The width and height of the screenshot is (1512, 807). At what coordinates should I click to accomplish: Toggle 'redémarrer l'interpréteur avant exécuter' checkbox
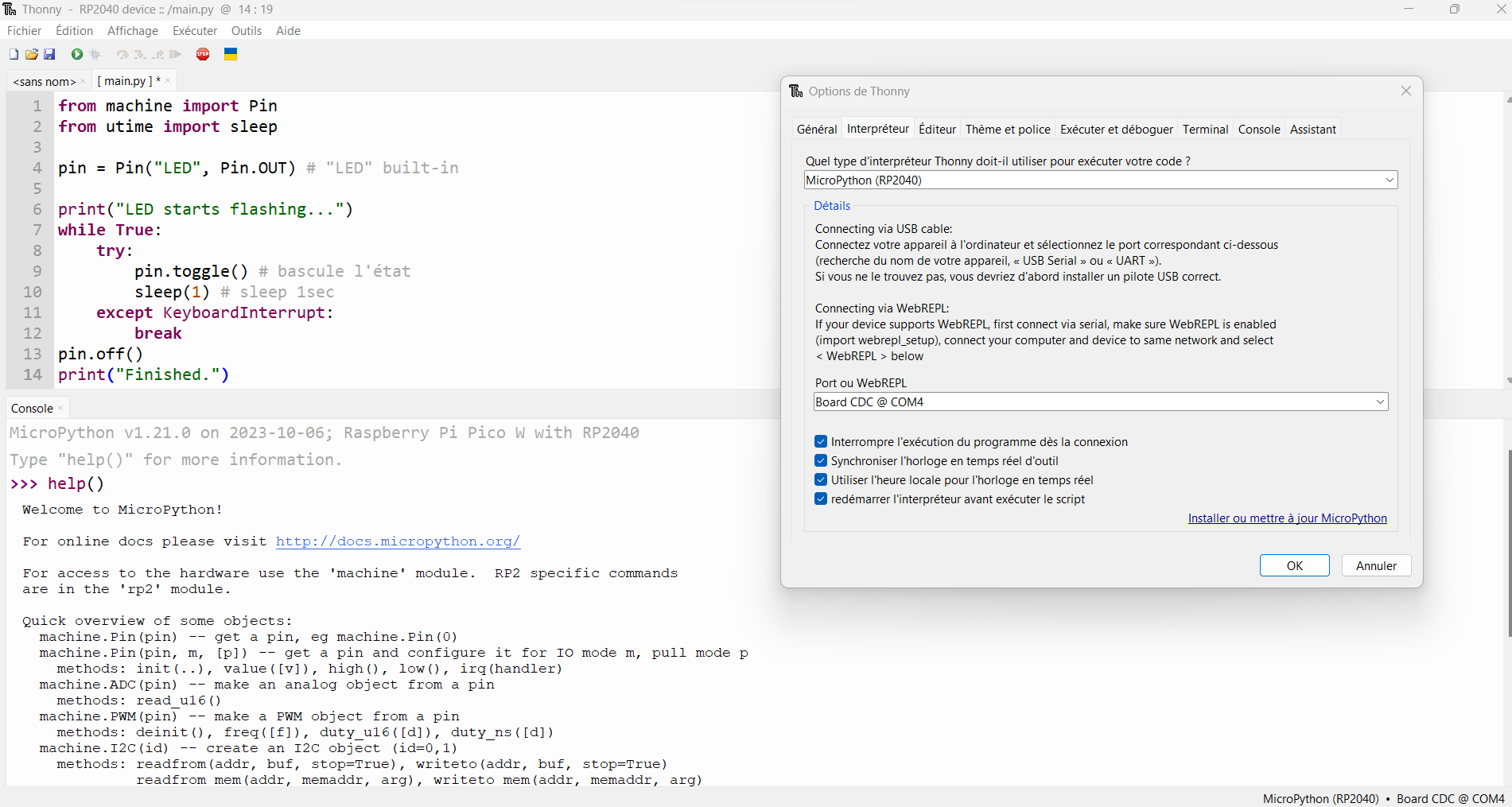click(x=821, y=499)
